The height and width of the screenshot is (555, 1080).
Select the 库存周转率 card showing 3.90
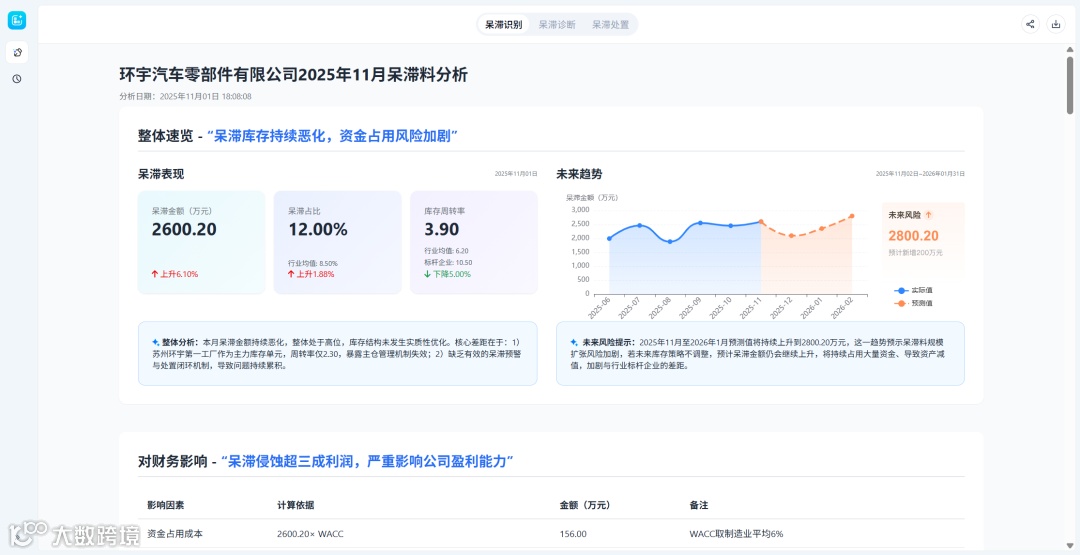474,242
